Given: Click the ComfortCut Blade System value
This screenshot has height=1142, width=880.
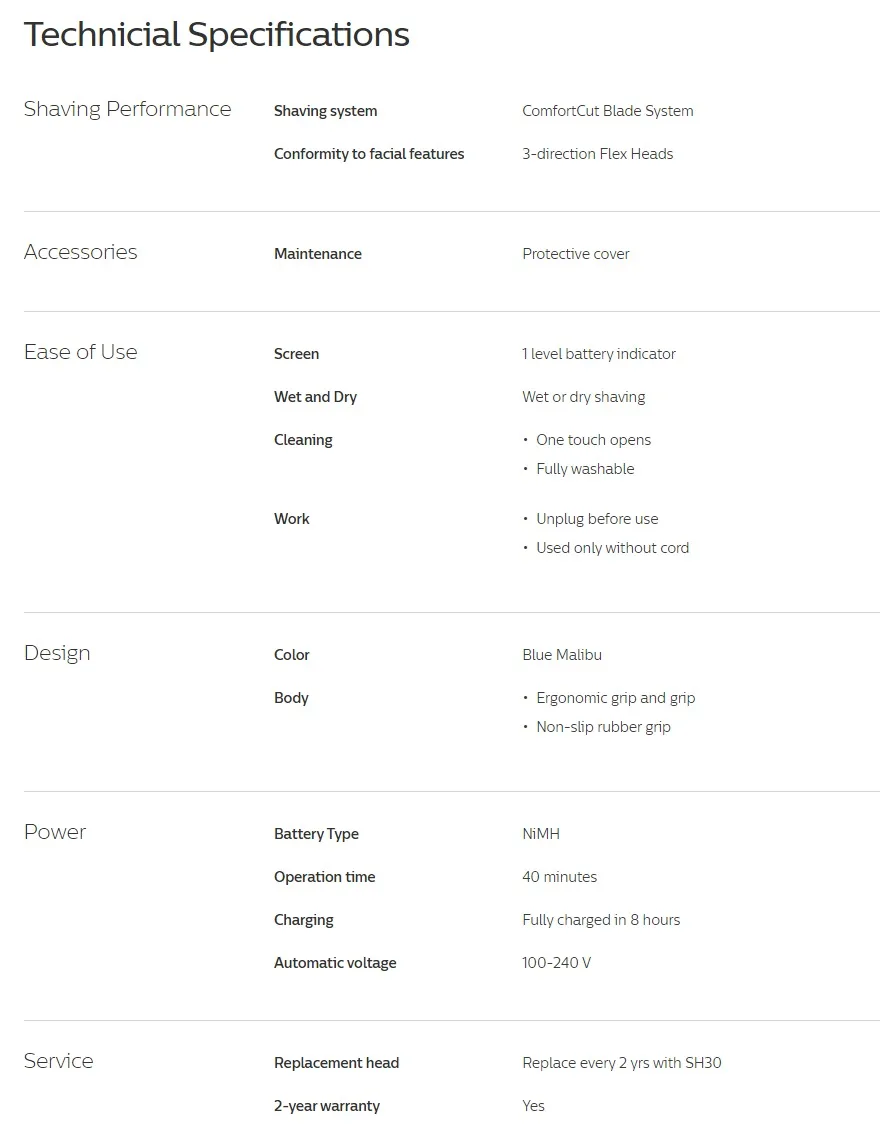Looking at the screenshot, I should pos(607,111).
